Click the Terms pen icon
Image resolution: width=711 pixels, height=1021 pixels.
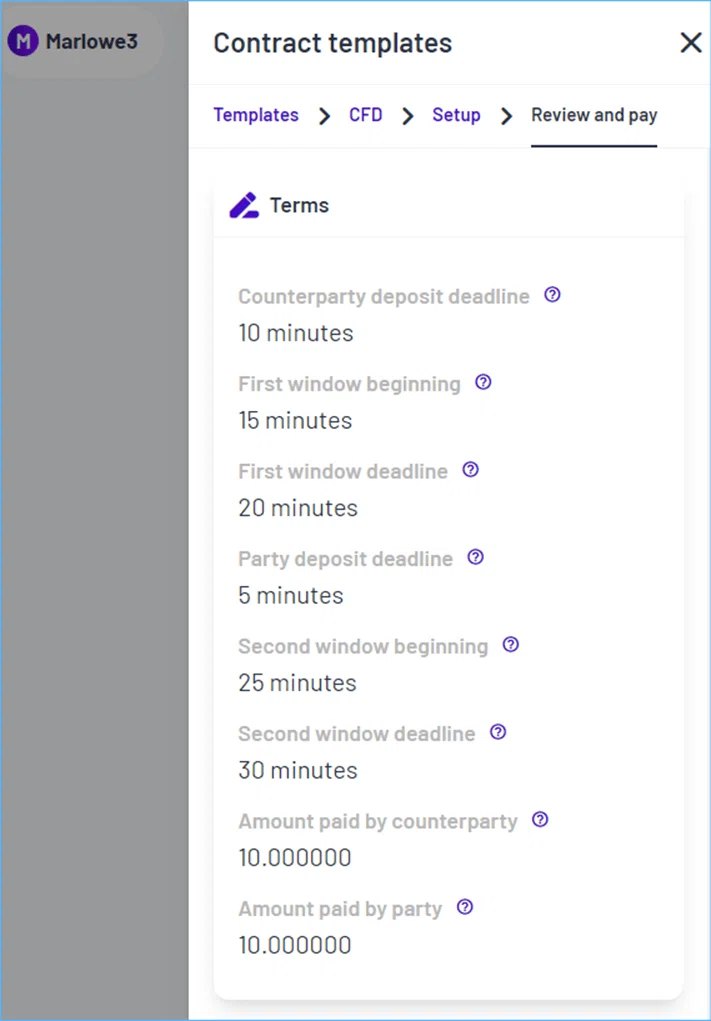[244, 206]
